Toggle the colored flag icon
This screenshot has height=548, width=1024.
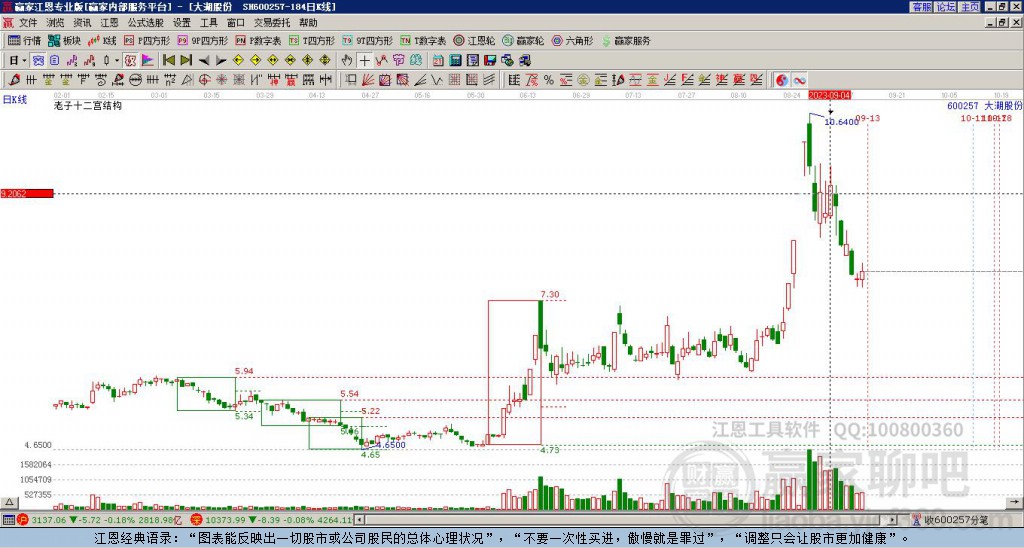coord(148,60)
